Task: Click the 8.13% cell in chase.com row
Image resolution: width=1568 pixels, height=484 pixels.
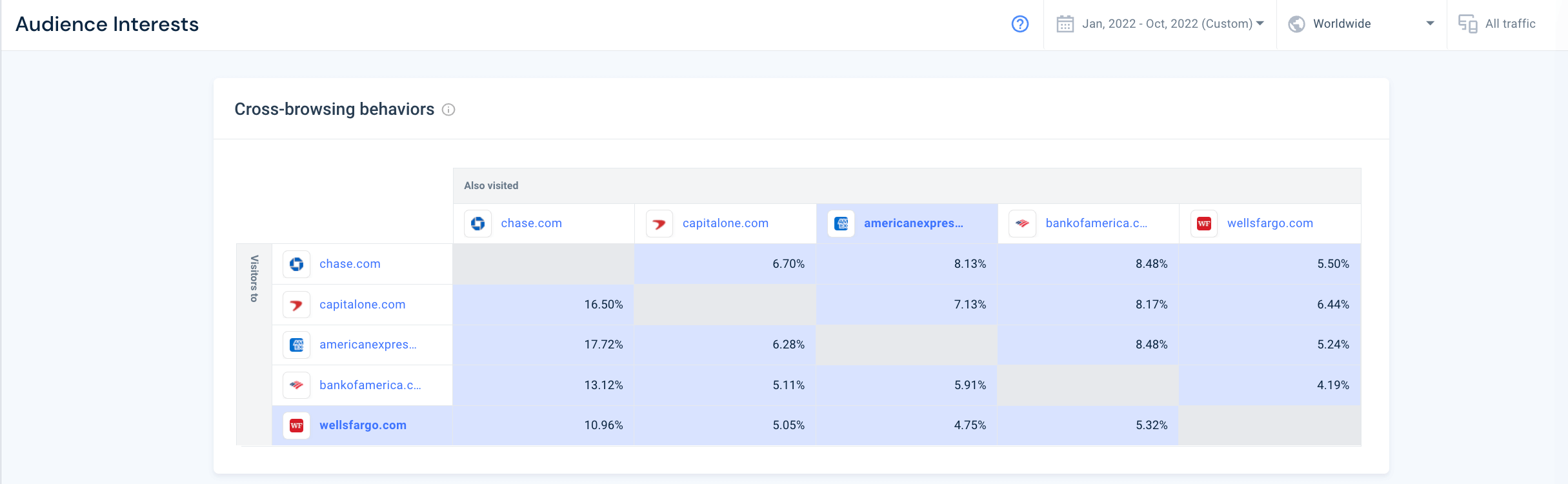Action: point(907,264)
